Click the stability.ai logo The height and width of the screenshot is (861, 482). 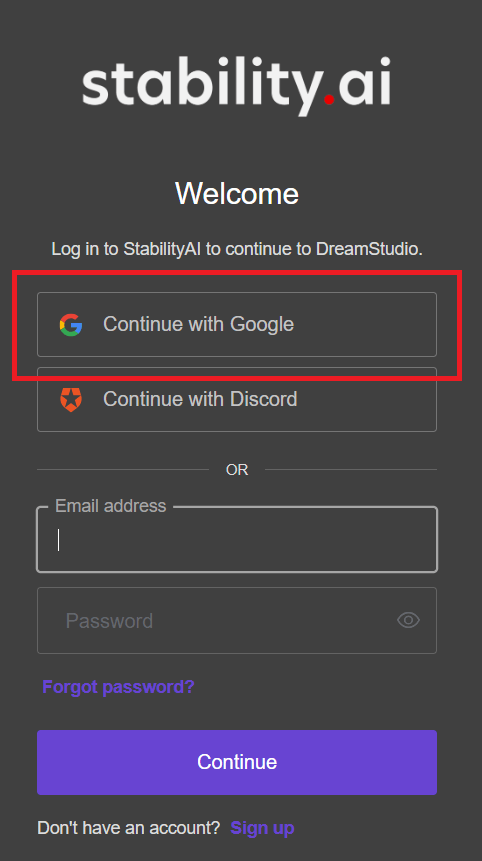click(x=237, y=85)
